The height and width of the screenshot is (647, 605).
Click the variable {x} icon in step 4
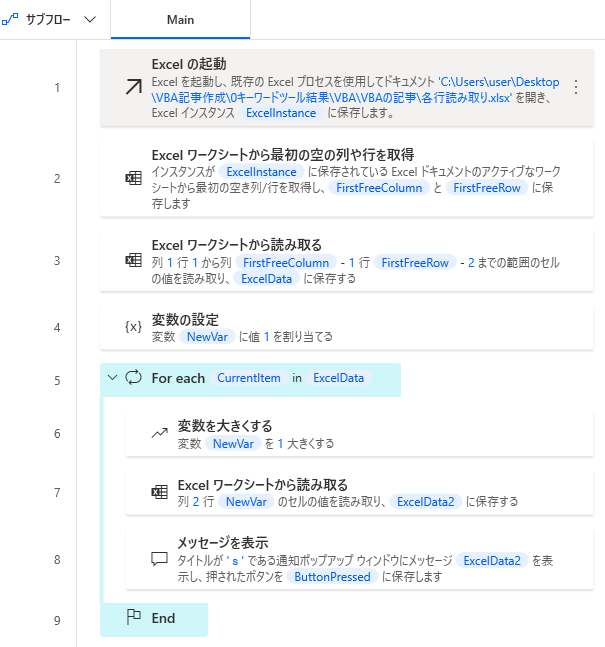tap(132, 327)
